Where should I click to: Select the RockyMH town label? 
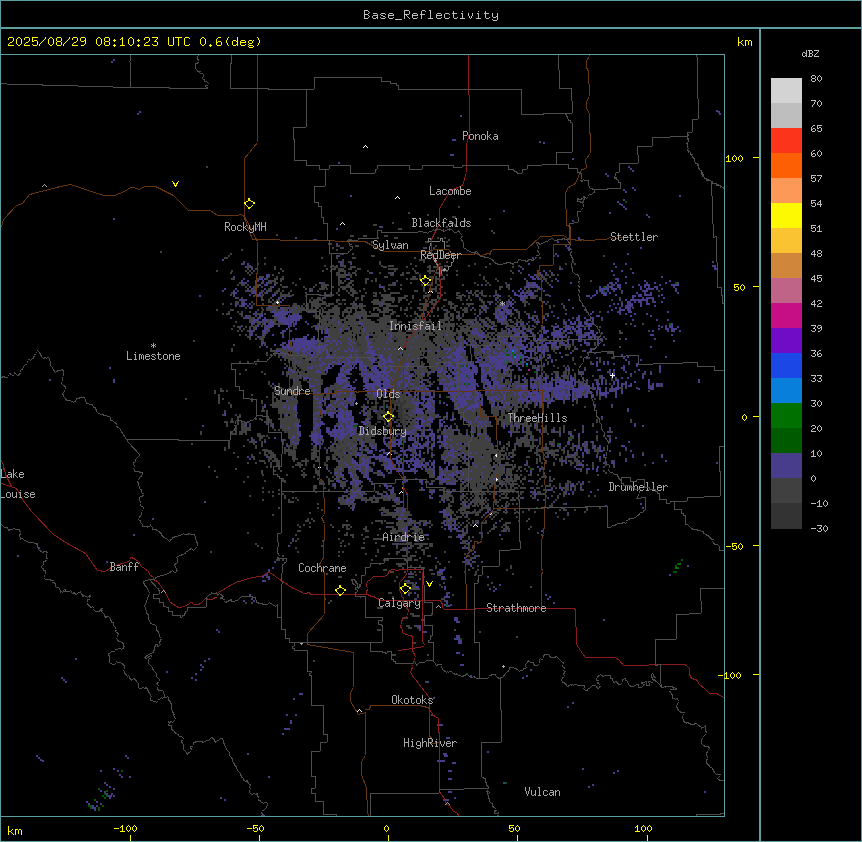click(x=245, y=227)
